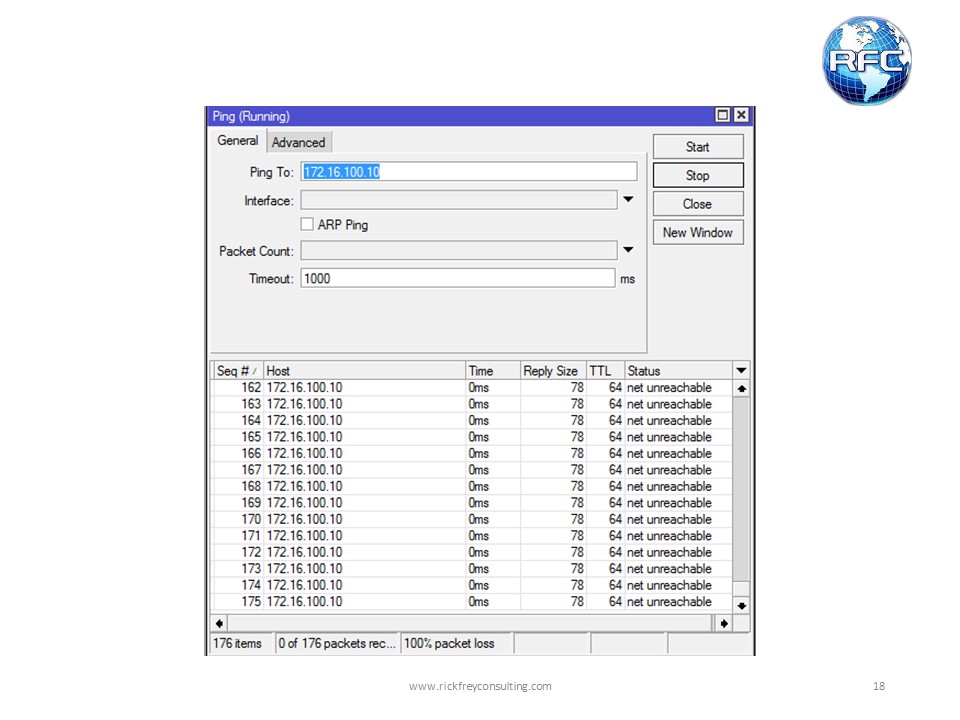Stop the running ping
The width and height of the screenshot is (960, 720).
coord(698,175)
